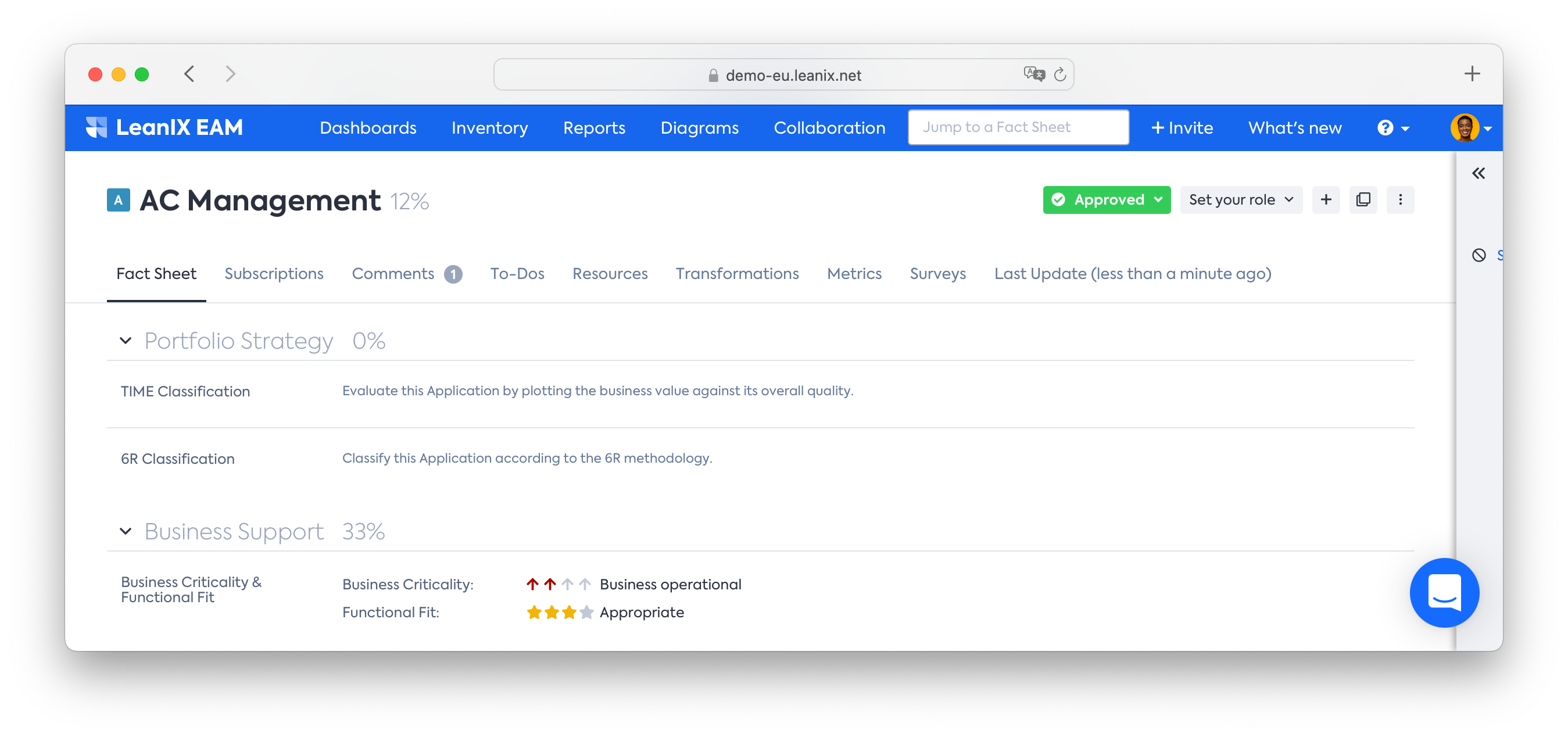
Task: Collapse the Portfolio Strategy section
Action: click(x=126, y=341)
